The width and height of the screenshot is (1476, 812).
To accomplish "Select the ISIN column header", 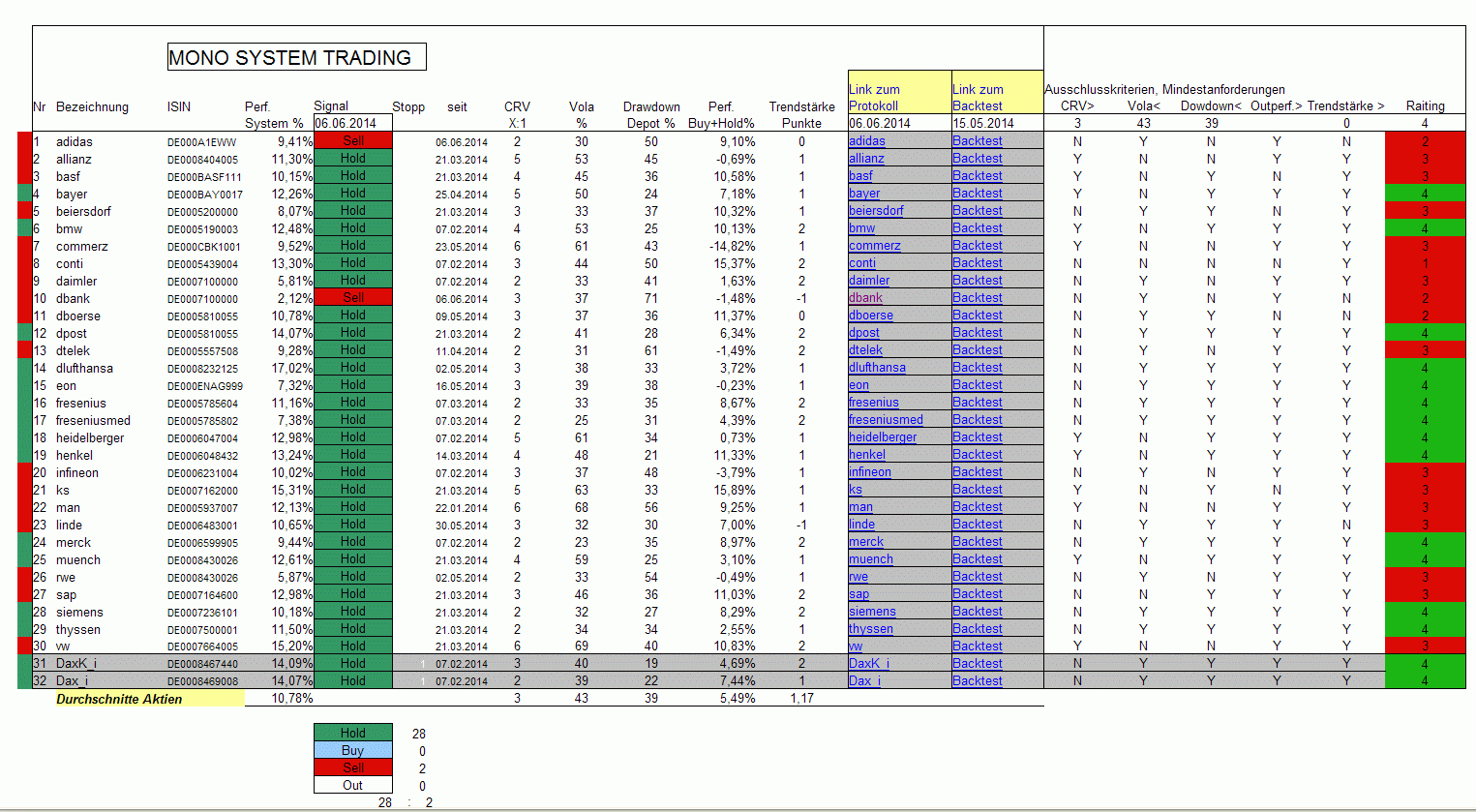I will tap(179, 106).
